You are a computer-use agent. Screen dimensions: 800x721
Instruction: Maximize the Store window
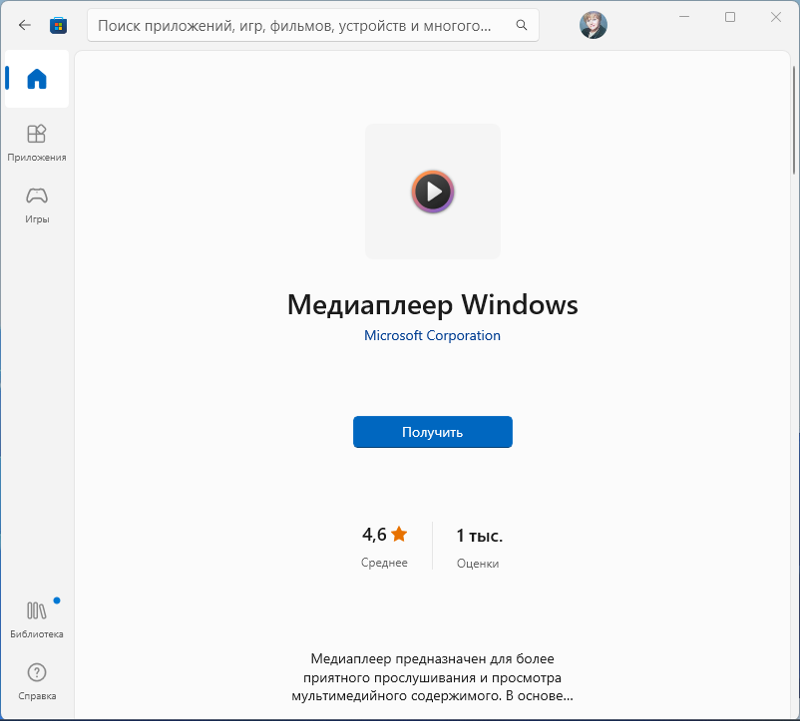point(730,17)
